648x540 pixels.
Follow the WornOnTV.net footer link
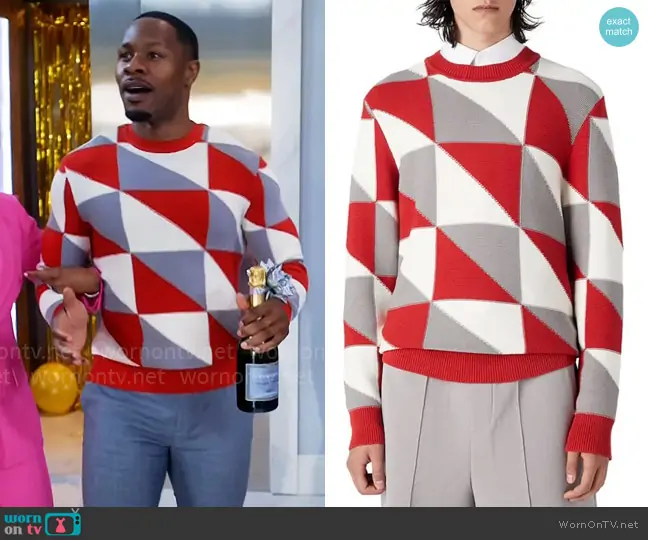[598, 524]
